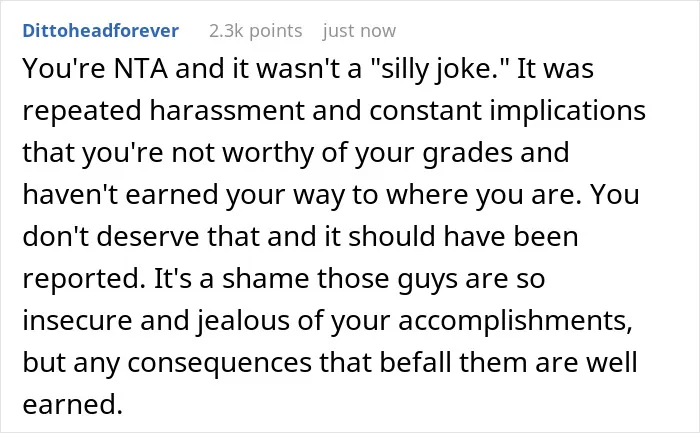Click the word "accomplishments," in the comment

(x=515, y=321)
